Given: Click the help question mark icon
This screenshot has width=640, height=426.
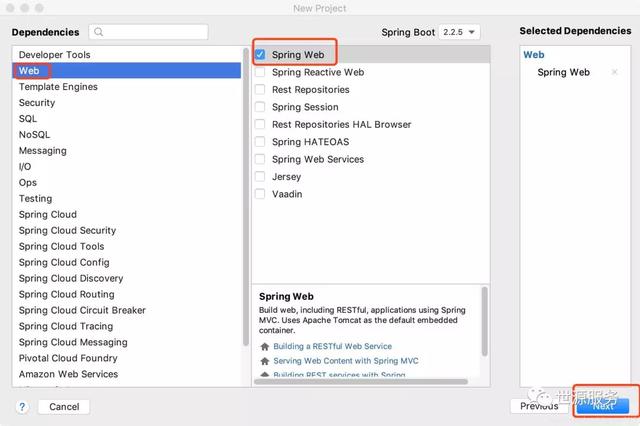Looking at the screenshot, I should point(22,407).
